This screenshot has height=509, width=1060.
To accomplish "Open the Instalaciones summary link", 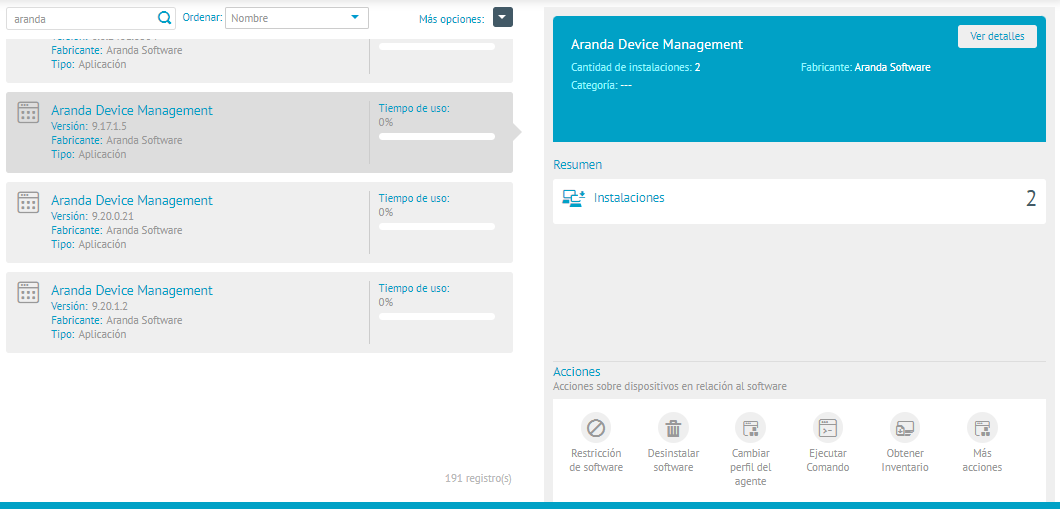I will [629, 197].
